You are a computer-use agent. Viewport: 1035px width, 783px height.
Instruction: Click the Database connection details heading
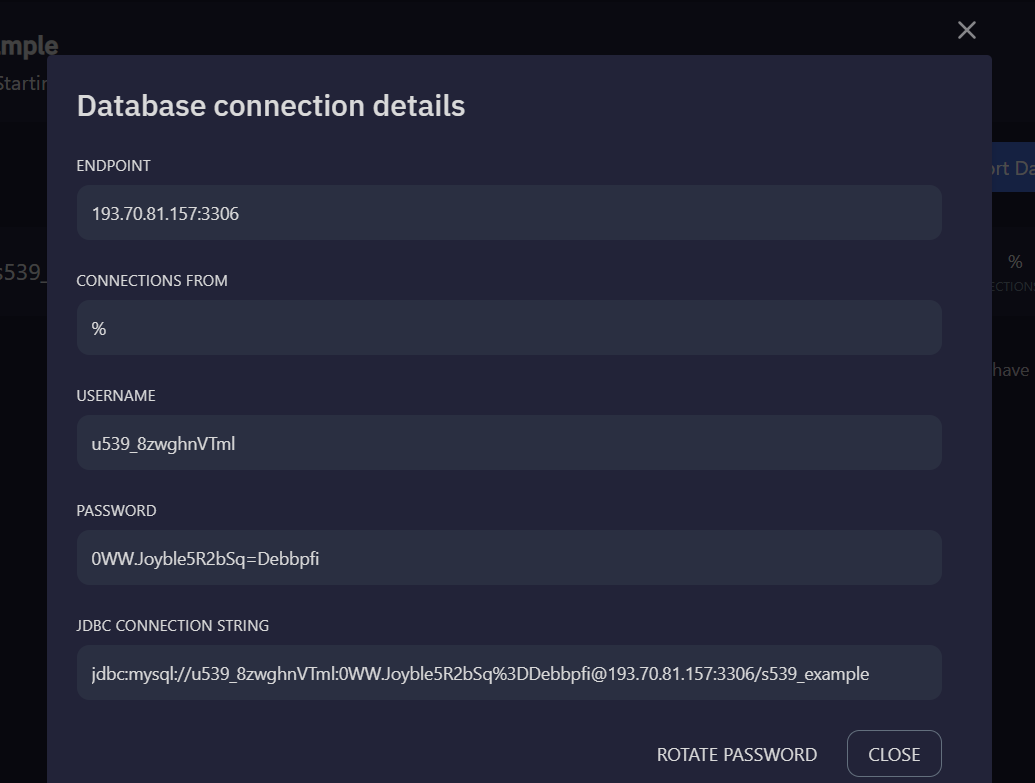tap(270, 106)
